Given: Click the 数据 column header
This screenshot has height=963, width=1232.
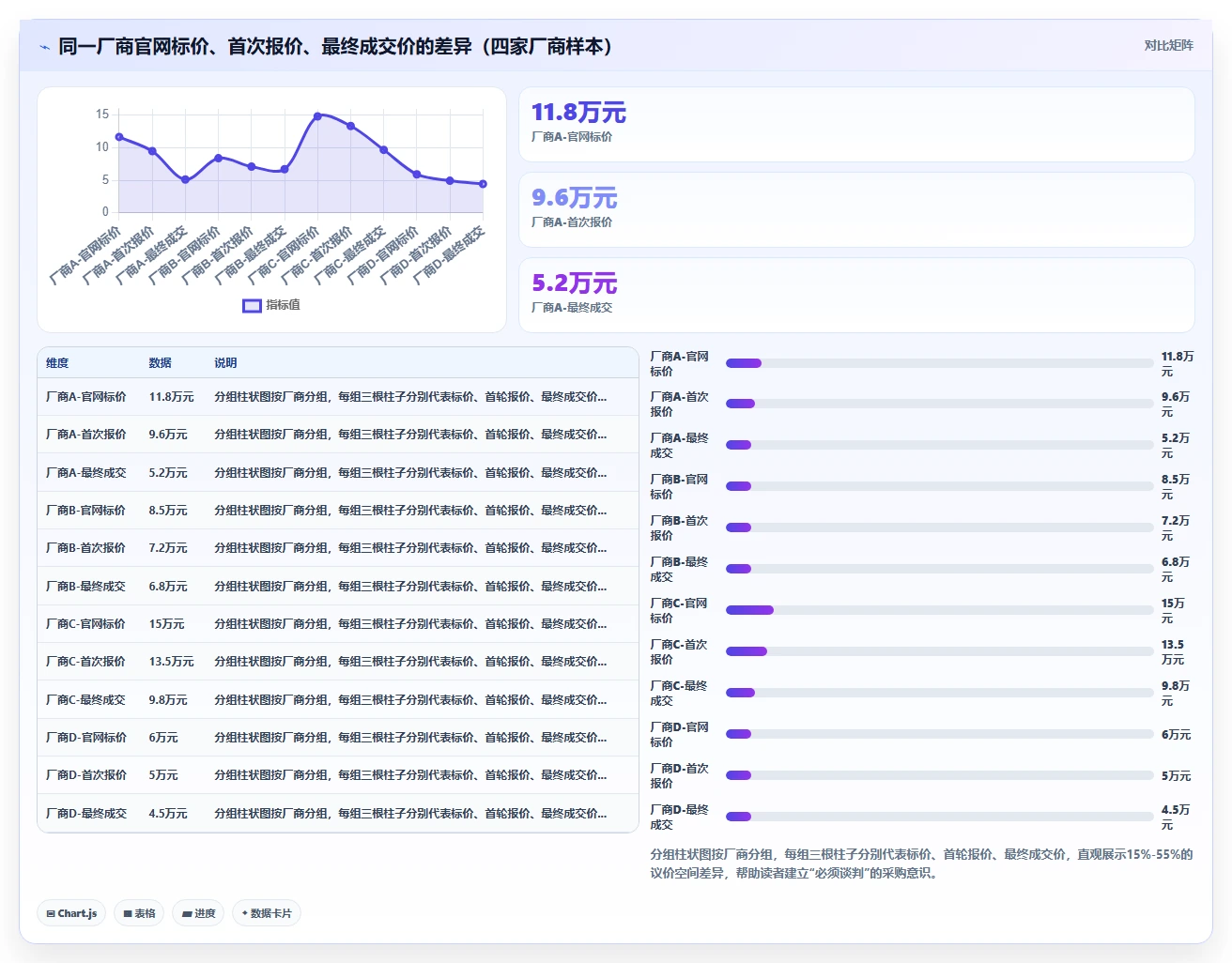Looking at the screenshot, I should pyautogui.click(x=160, y=363).
